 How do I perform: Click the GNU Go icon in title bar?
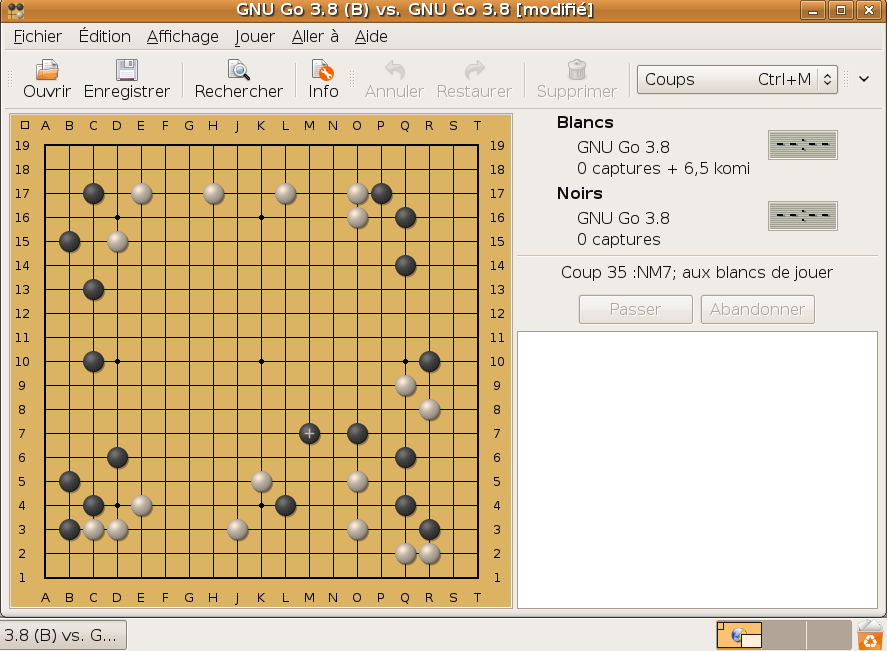coord(15,10)
